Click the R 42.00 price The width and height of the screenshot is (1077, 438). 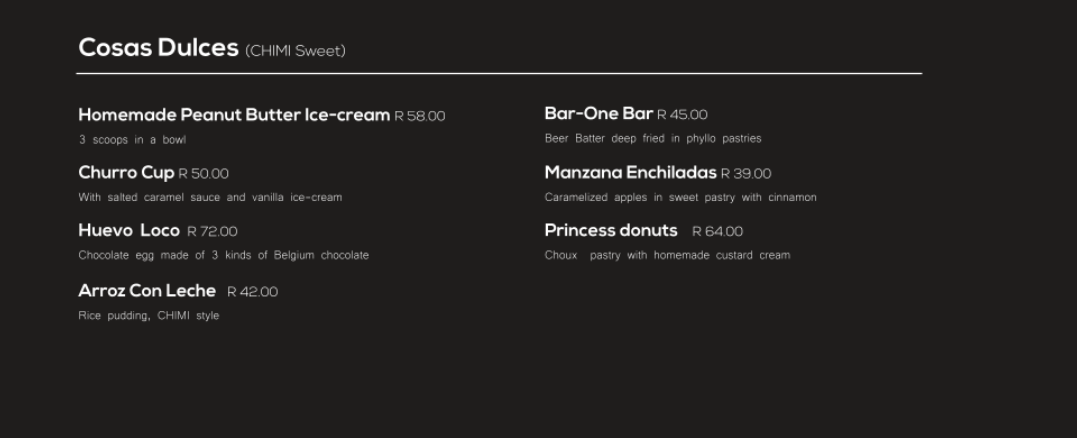coord(252,292)
